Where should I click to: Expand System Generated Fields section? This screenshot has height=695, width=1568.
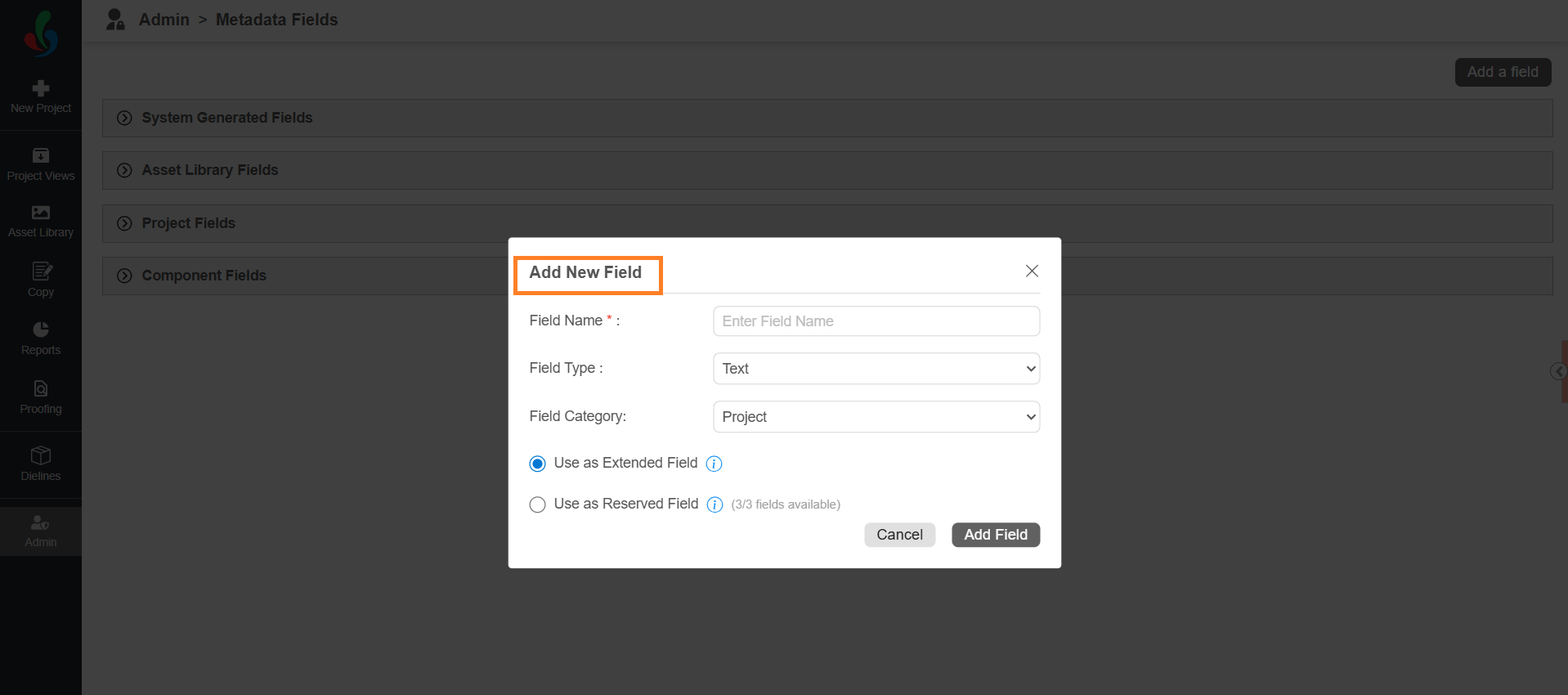point(124,118)
